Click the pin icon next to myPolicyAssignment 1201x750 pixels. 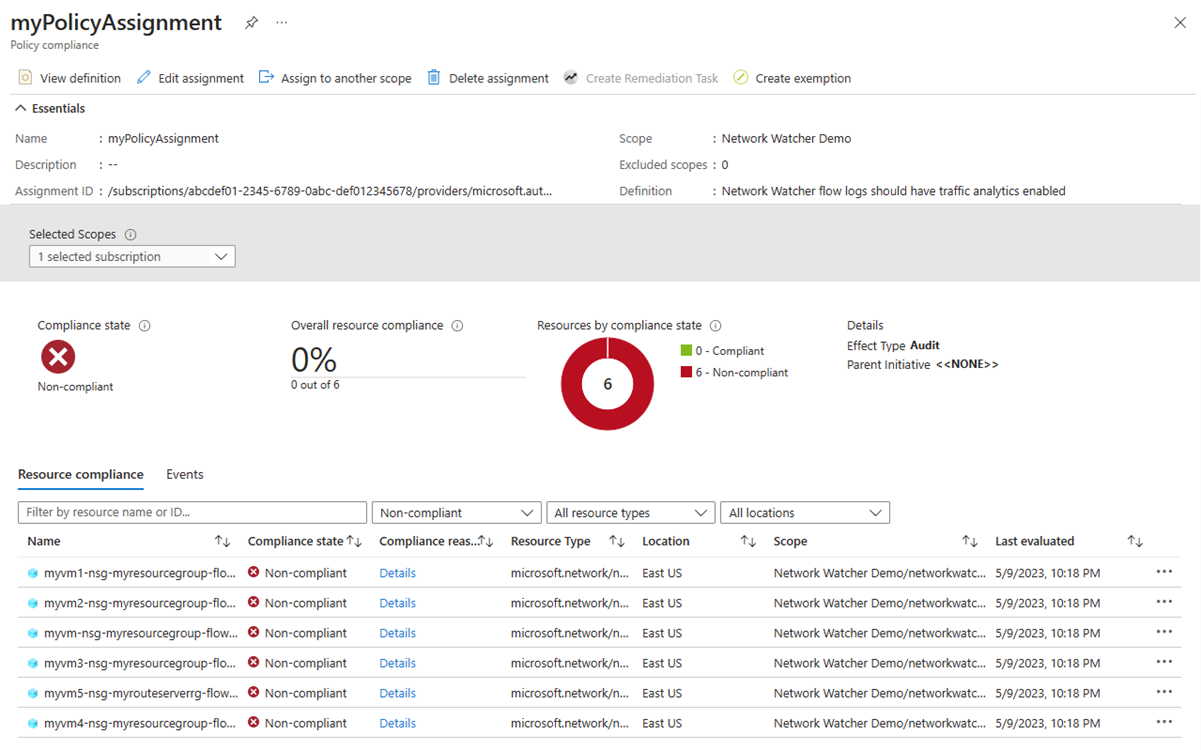click(251, 23)
